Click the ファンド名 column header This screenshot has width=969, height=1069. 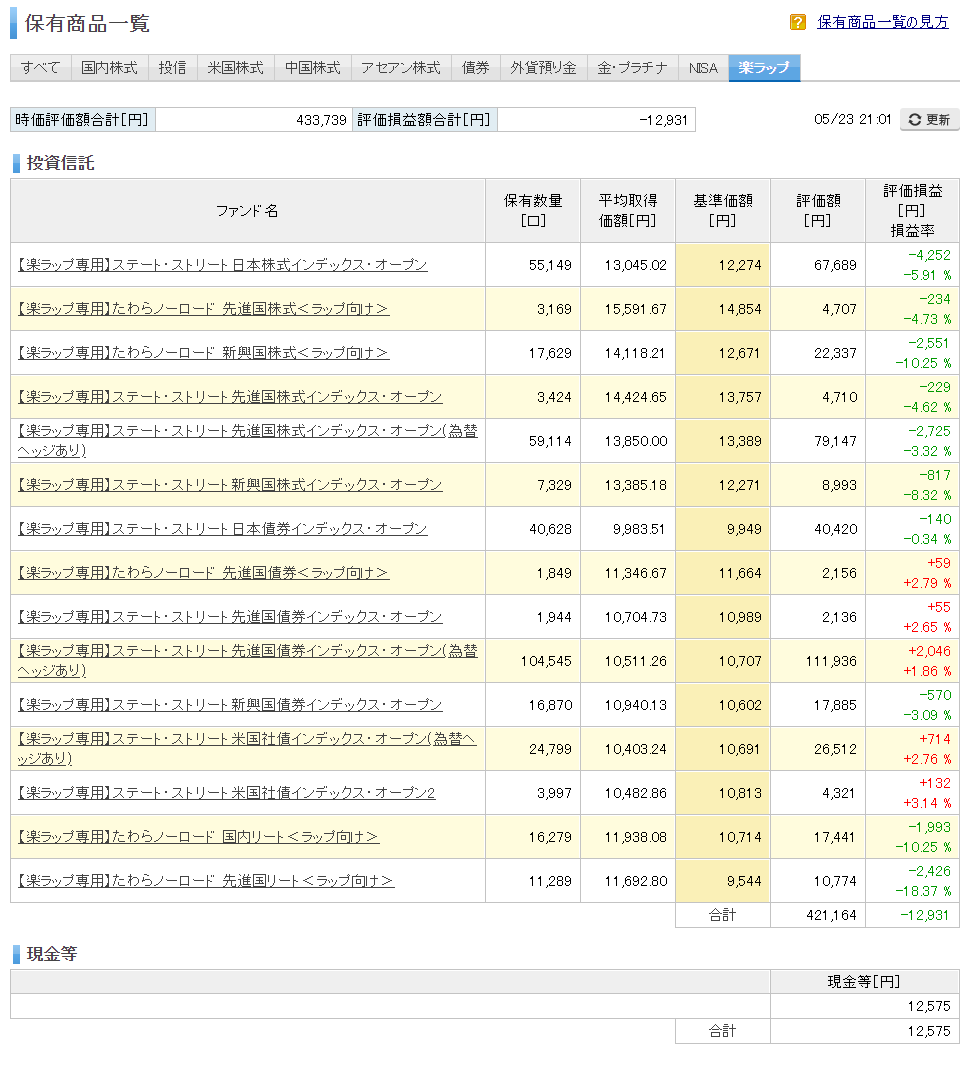click(248, 211)
